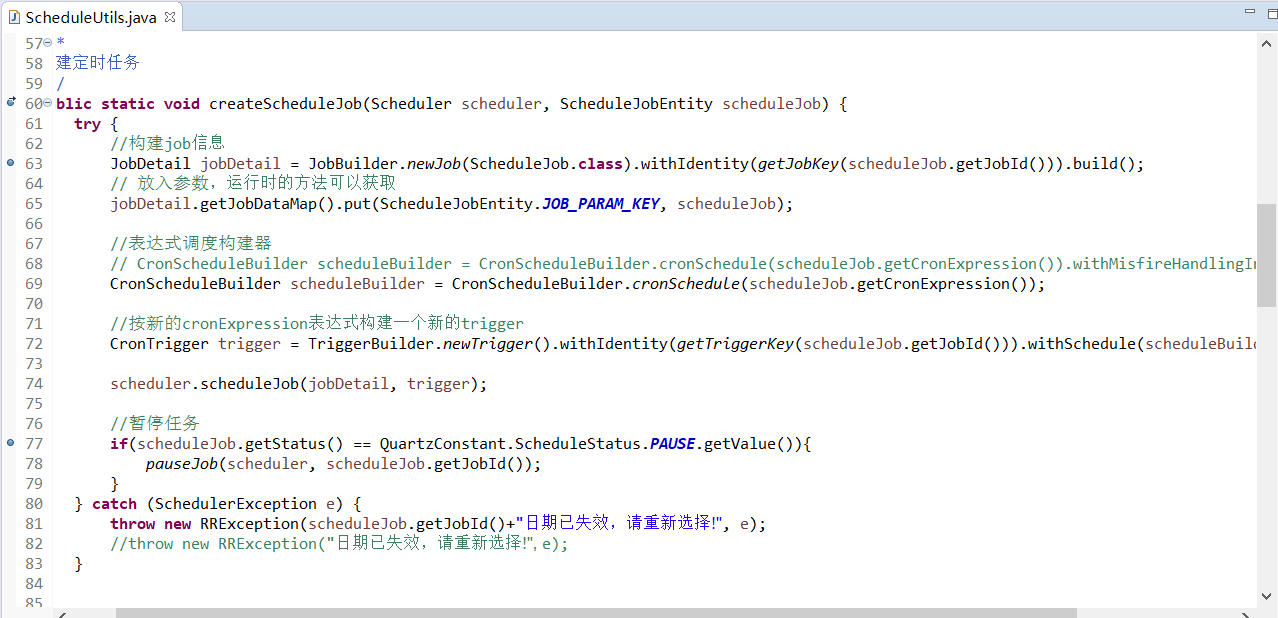Set a breakpoint on line 74 ruler margin
The width and height of the screenshot is (1278, 618).
point(8,383)
